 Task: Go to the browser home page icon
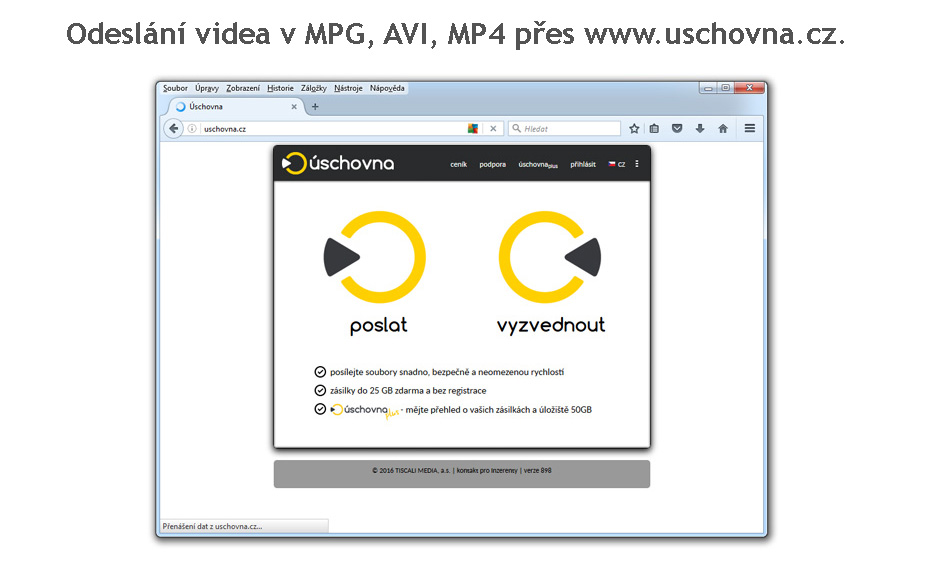(722, 128)
